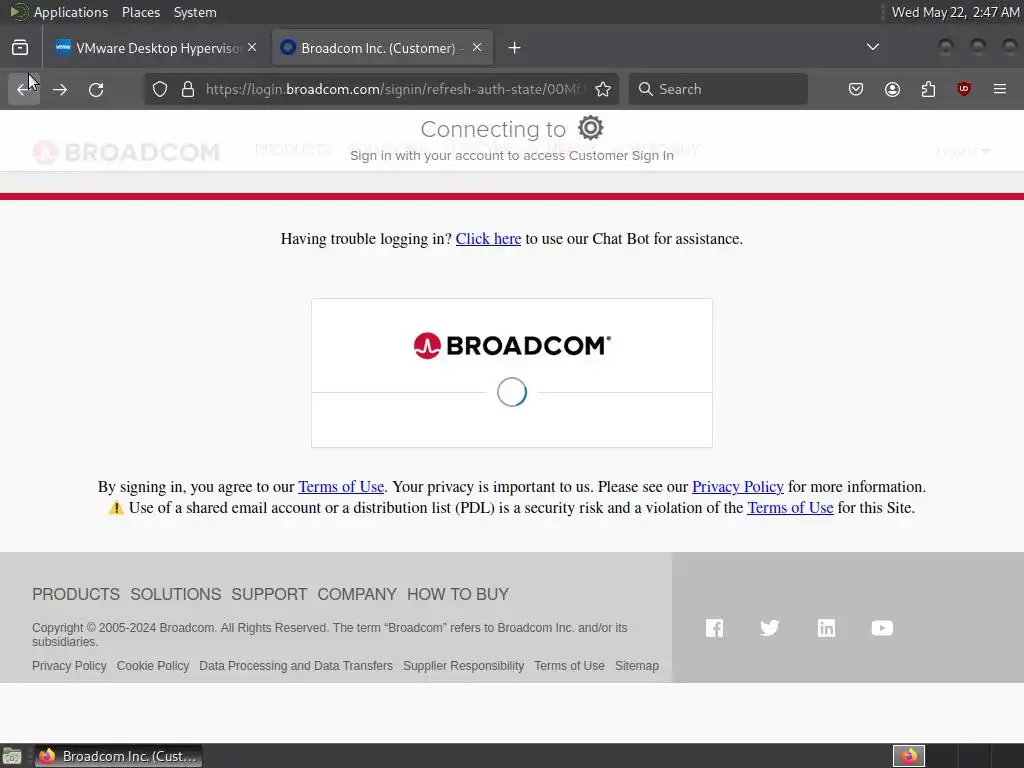The height and width of the screenshot is (768, 1024).
Task: Open Broadcom's Twitter icon
Action: 770,628
